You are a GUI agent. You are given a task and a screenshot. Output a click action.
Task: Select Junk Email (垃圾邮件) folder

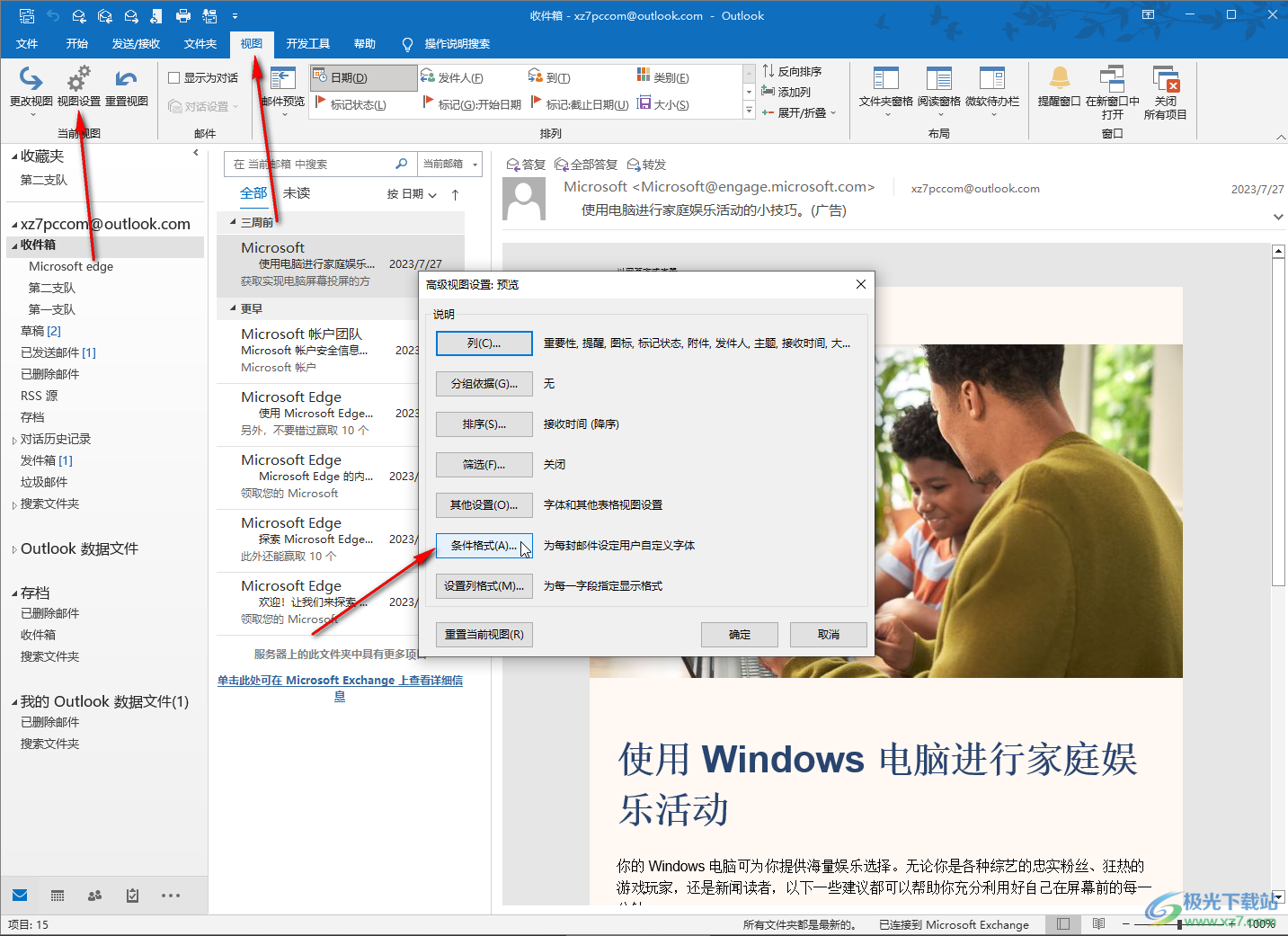point(44,482)
